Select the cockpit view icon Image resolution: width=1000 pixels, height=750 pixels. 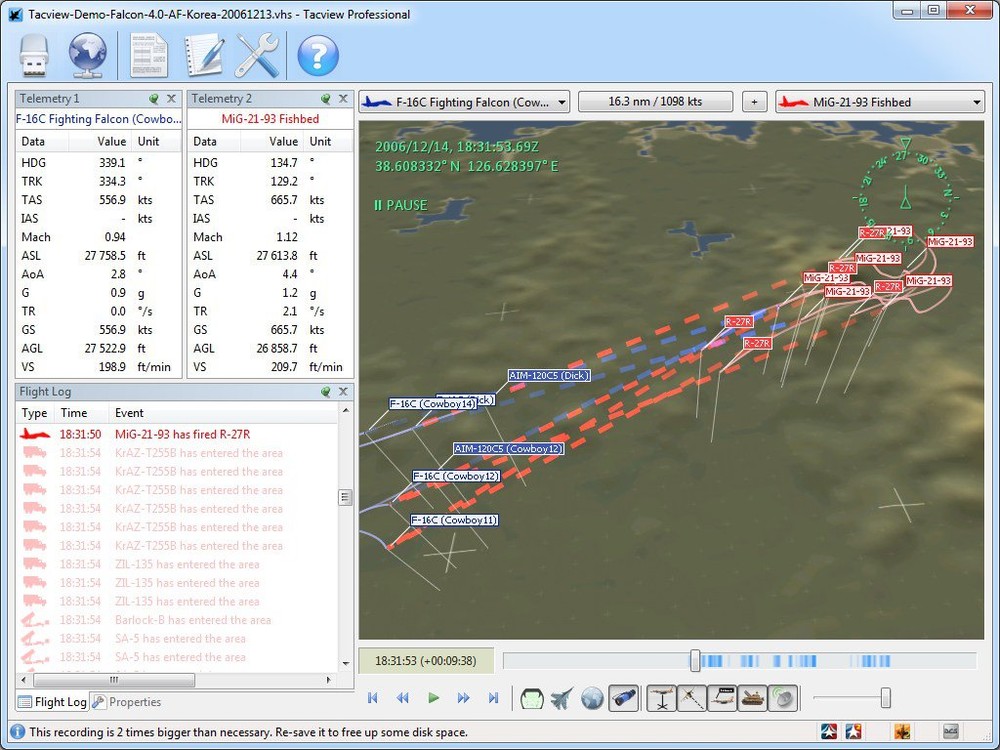532,698
